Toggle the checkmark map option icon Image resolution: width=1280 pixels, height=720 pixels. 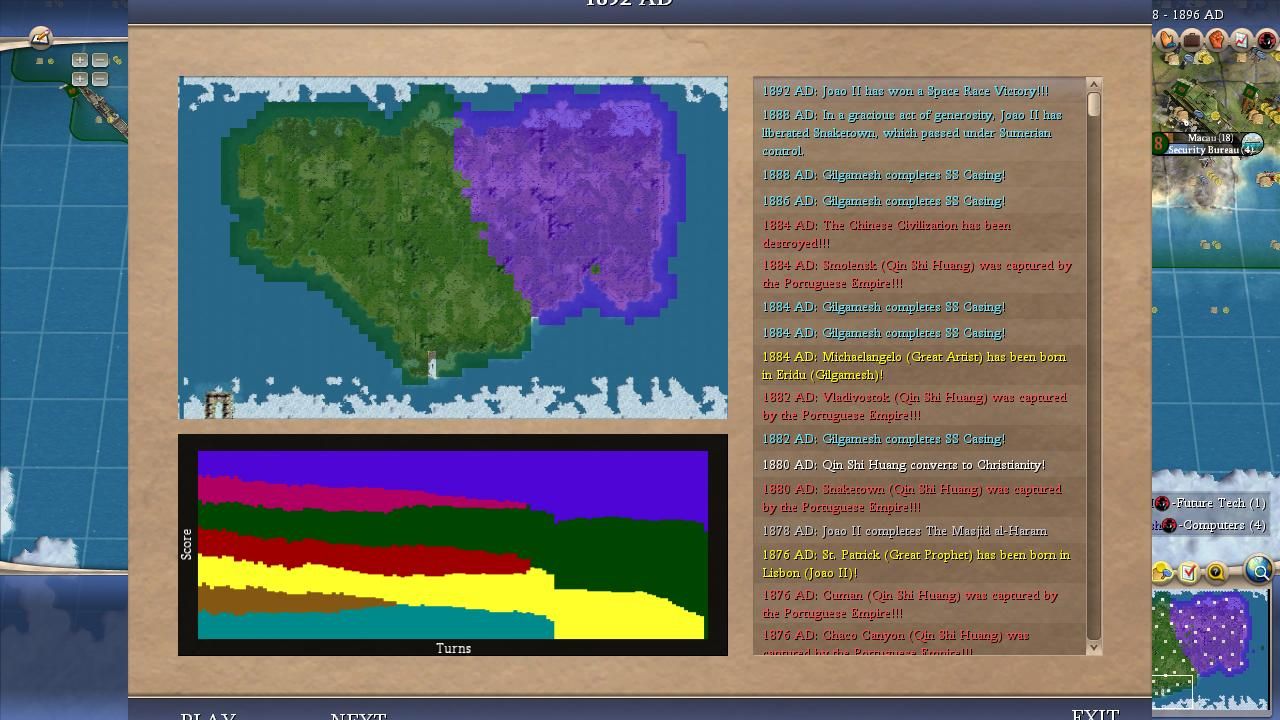1188,572
